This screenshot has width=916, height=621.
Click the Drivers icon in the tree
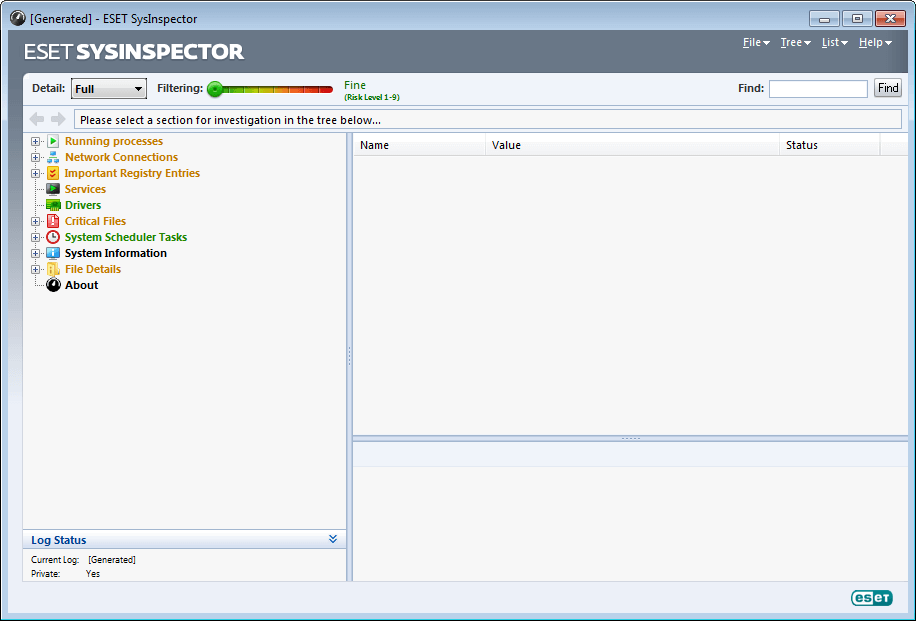point(53,205)
